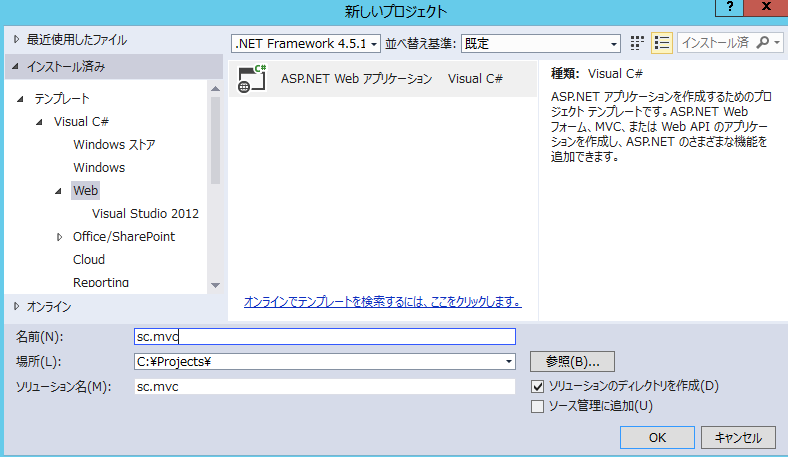
Task: Select the Web template category
Action: [x=85, y=191]
